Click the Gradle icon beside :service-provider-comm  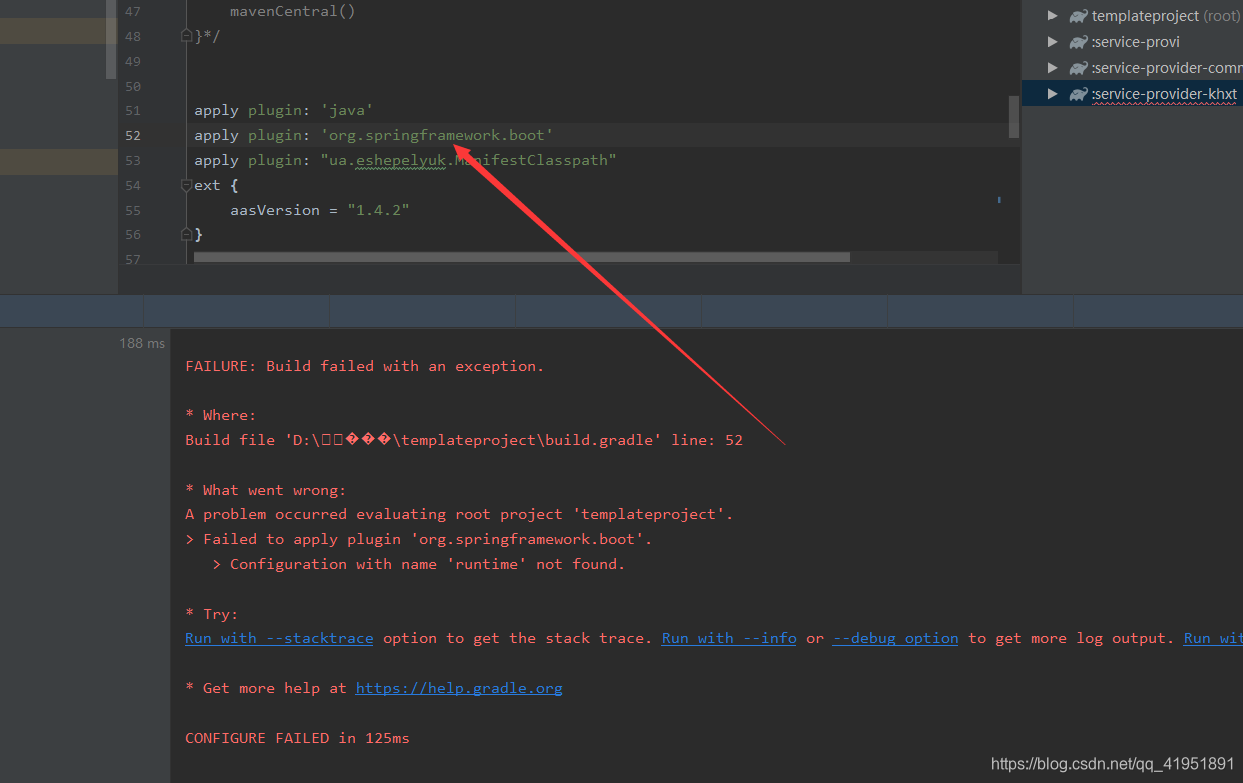pos(1077,67)
